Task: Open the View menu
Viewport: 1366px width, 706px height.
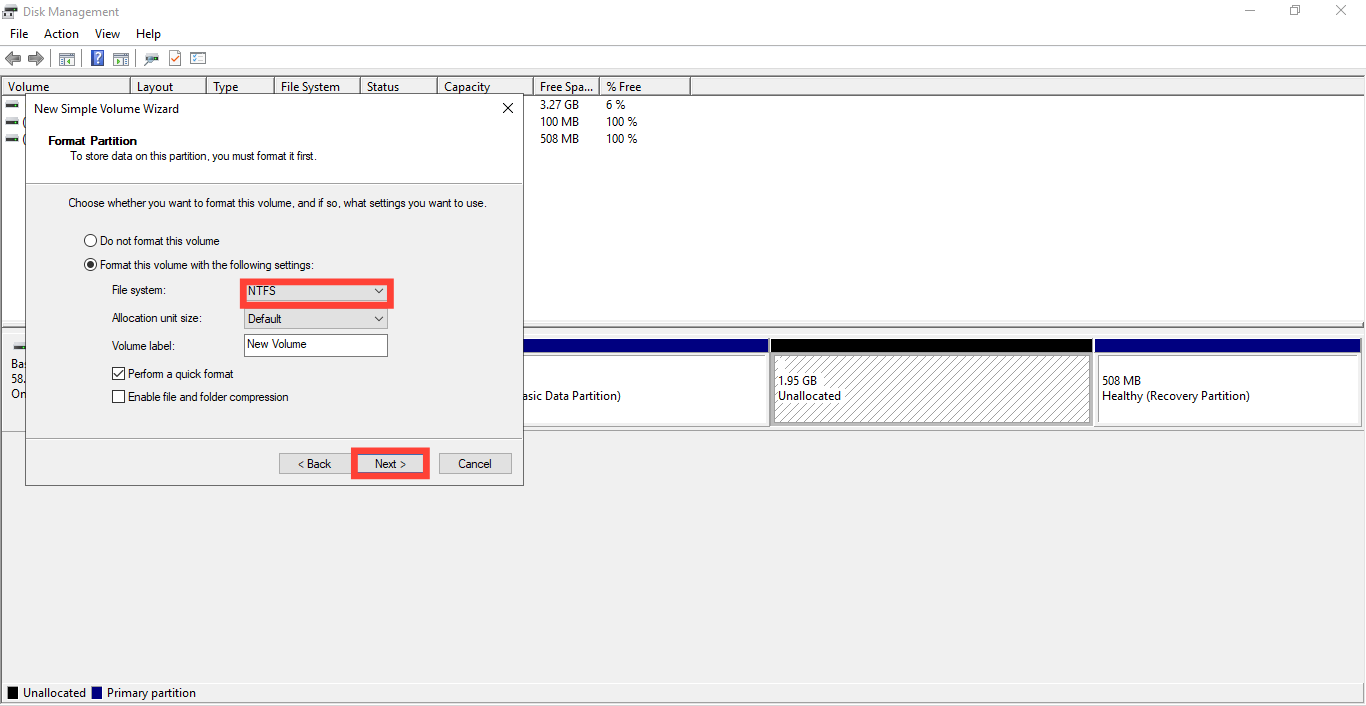Action: pyautogui.click(x=107, y=33)
